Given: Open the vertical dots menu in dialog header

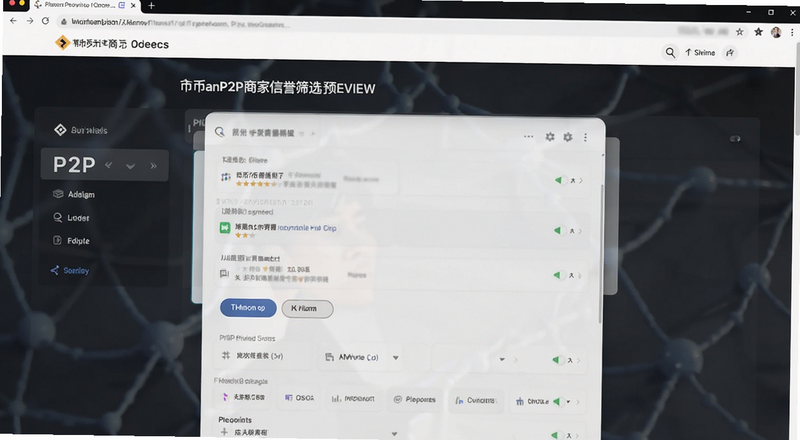Looking at the screenshot, I should [x=585, y=137].
